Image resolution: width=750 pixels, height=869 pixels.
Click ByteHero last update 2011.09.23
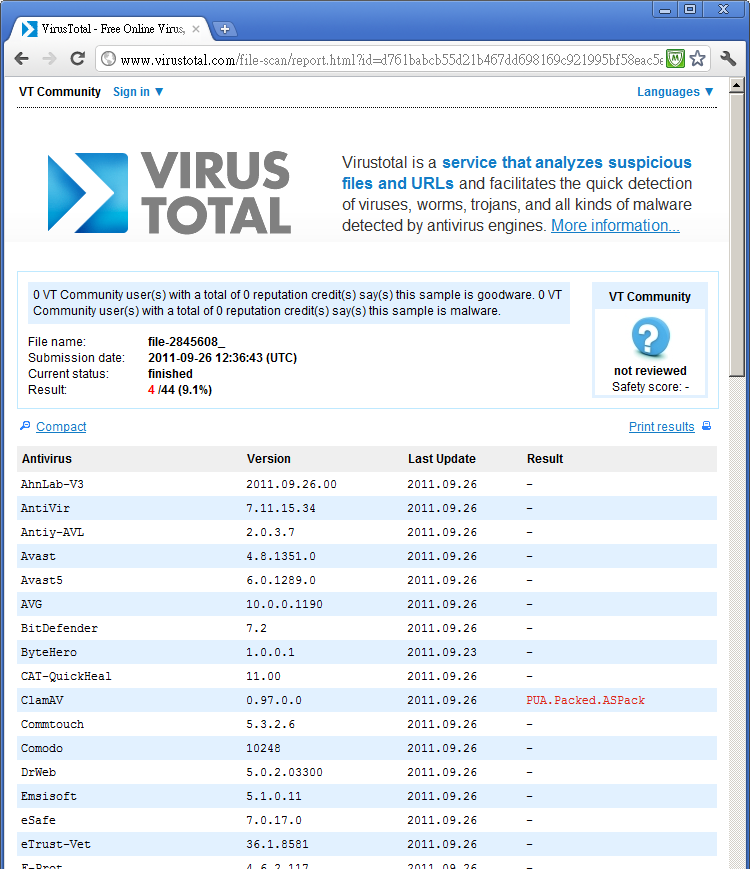(442, 652)
